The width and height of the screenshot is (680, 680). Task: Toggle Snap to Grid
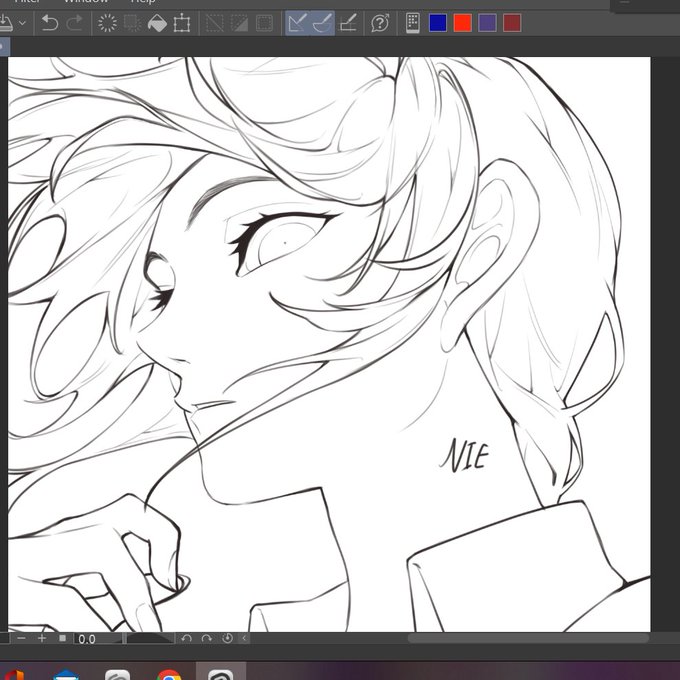point(348,23)
